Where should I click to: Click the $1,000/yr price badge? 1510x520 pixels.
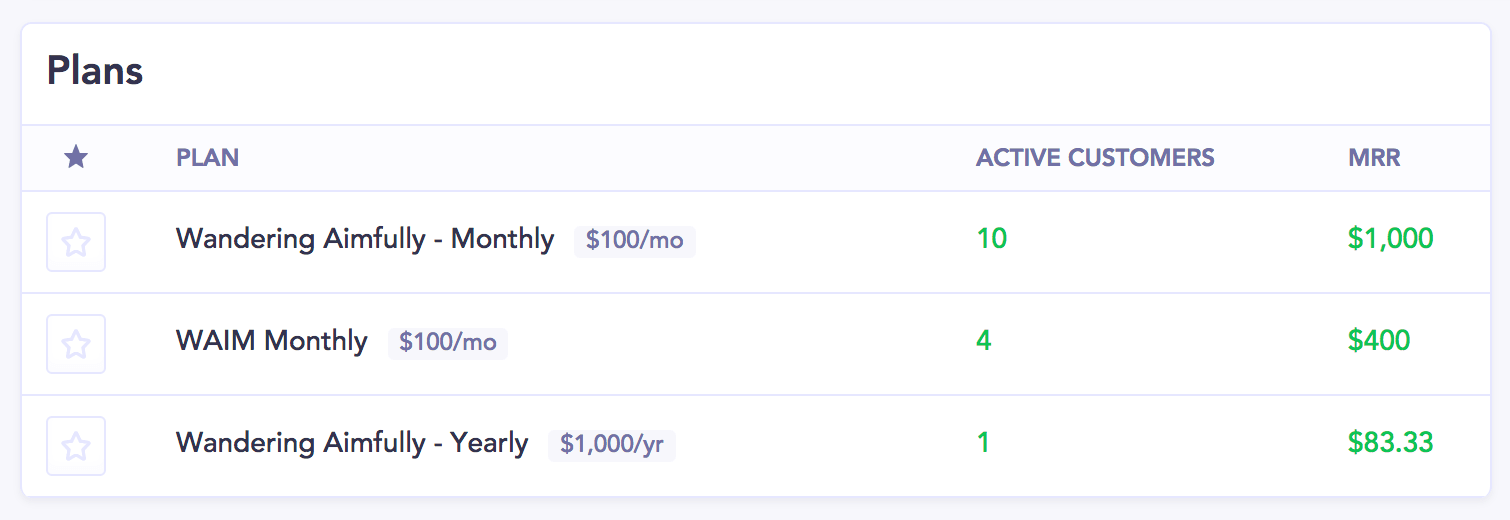[x=612, y=445]
